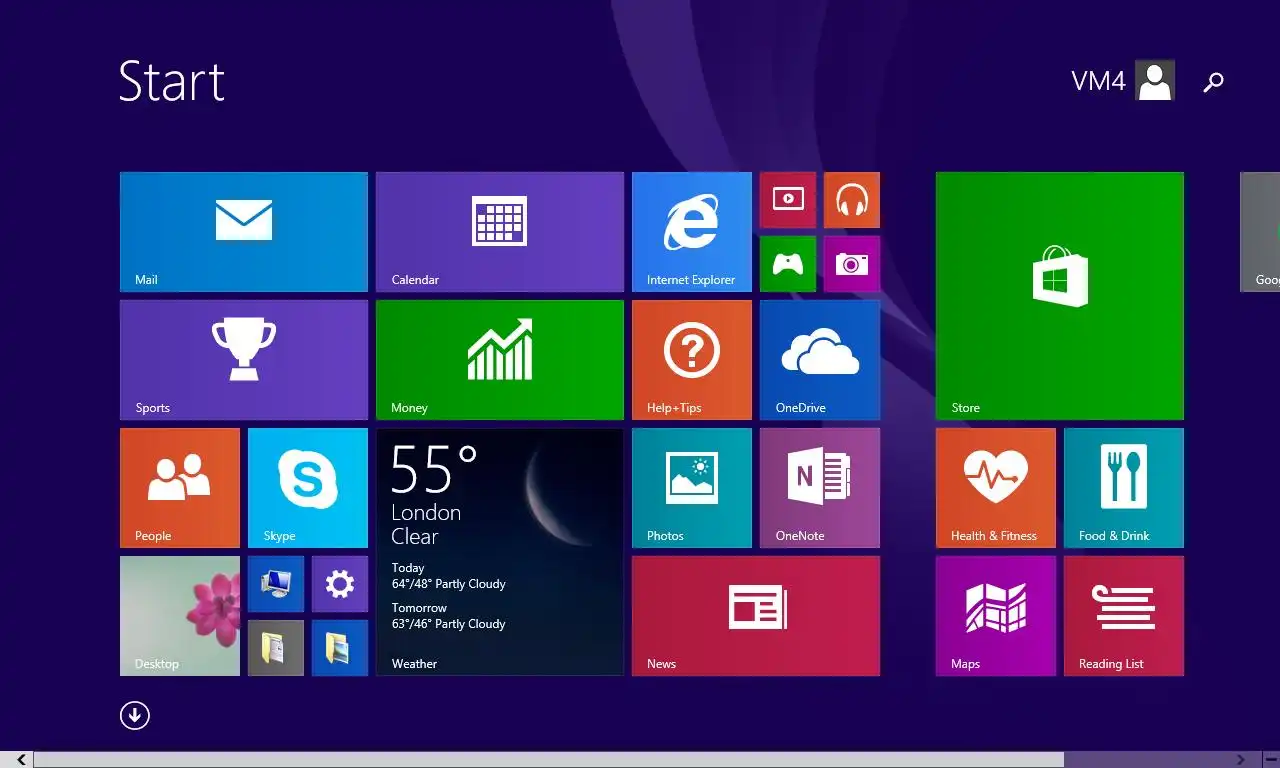Open the VM4 user account menu
Viewport: 1280px width, 768px height.
tap(1123, 81)
